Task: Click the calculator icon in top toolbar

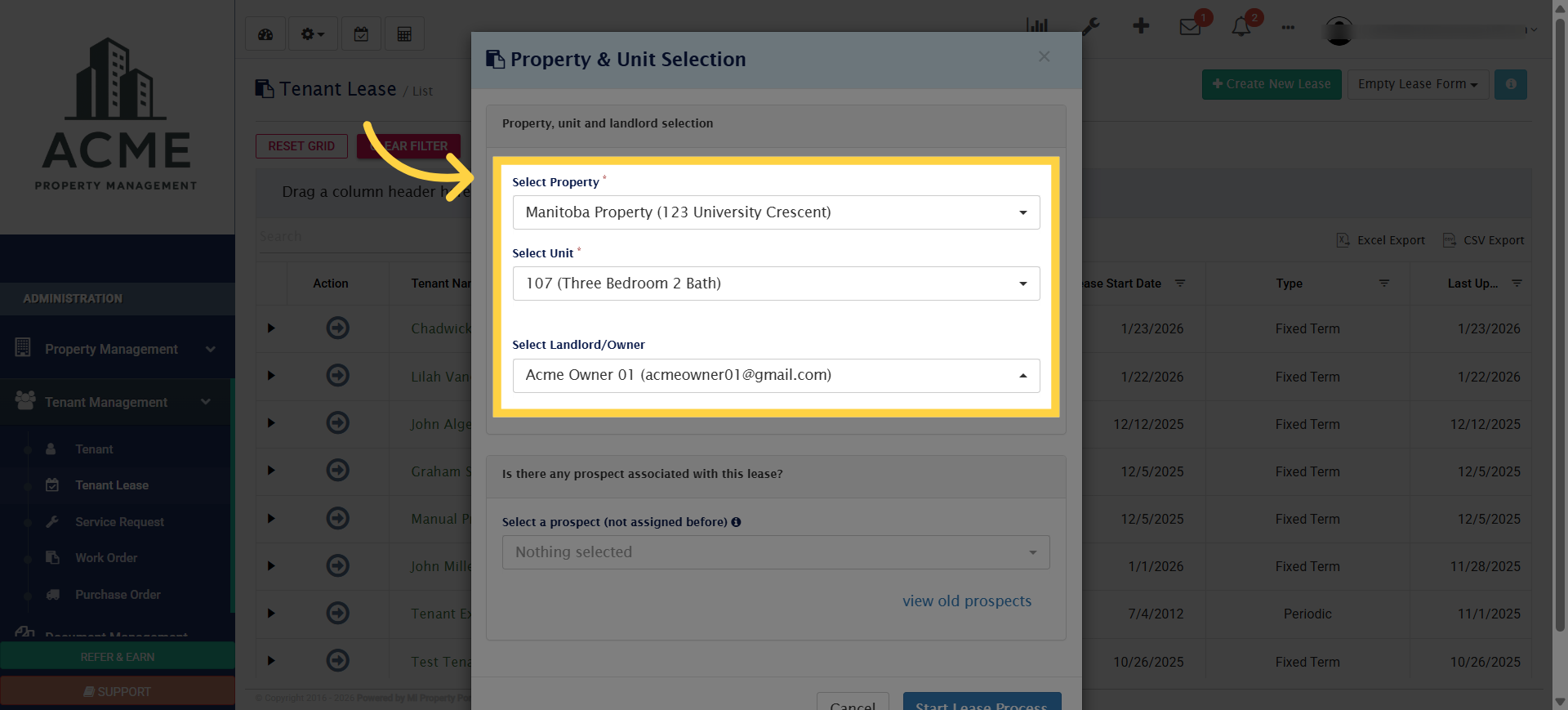Action: point(404,33)
